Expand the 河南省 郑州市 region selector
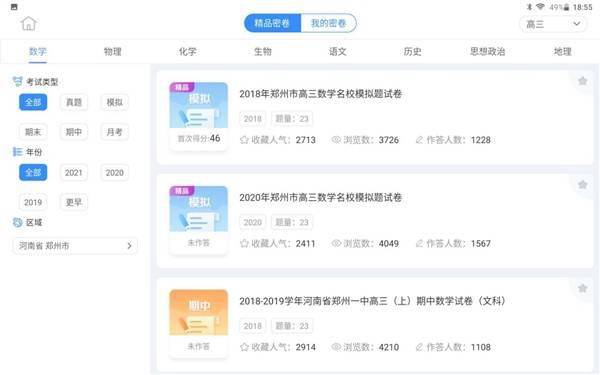This screenshot has width=600, height=375. pos(75,246)
